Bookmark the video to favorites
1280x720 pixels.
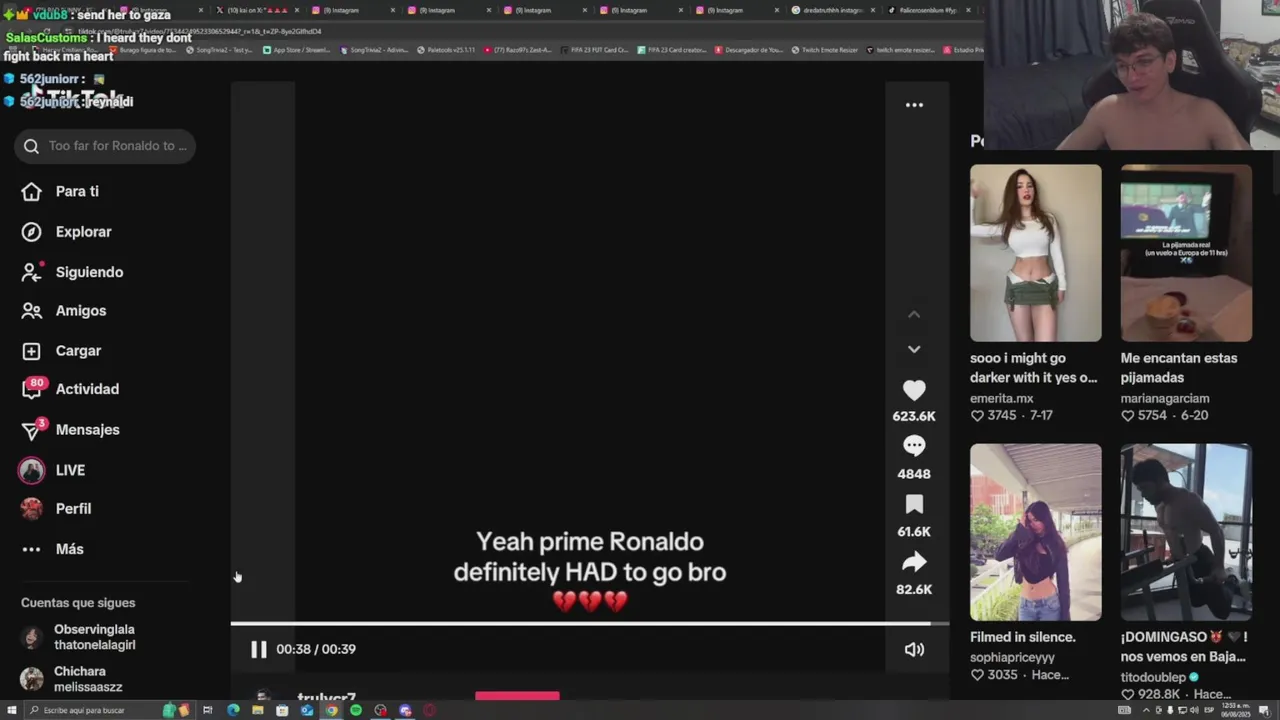[x=914, y=504]
